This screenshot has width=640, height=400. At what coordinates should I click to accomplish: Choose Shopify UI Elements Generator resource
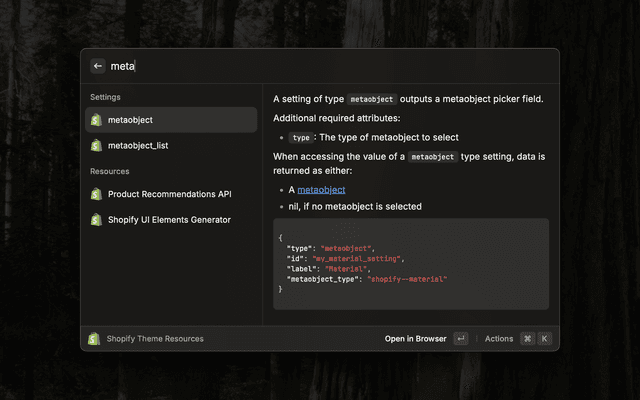pos(170,219)
